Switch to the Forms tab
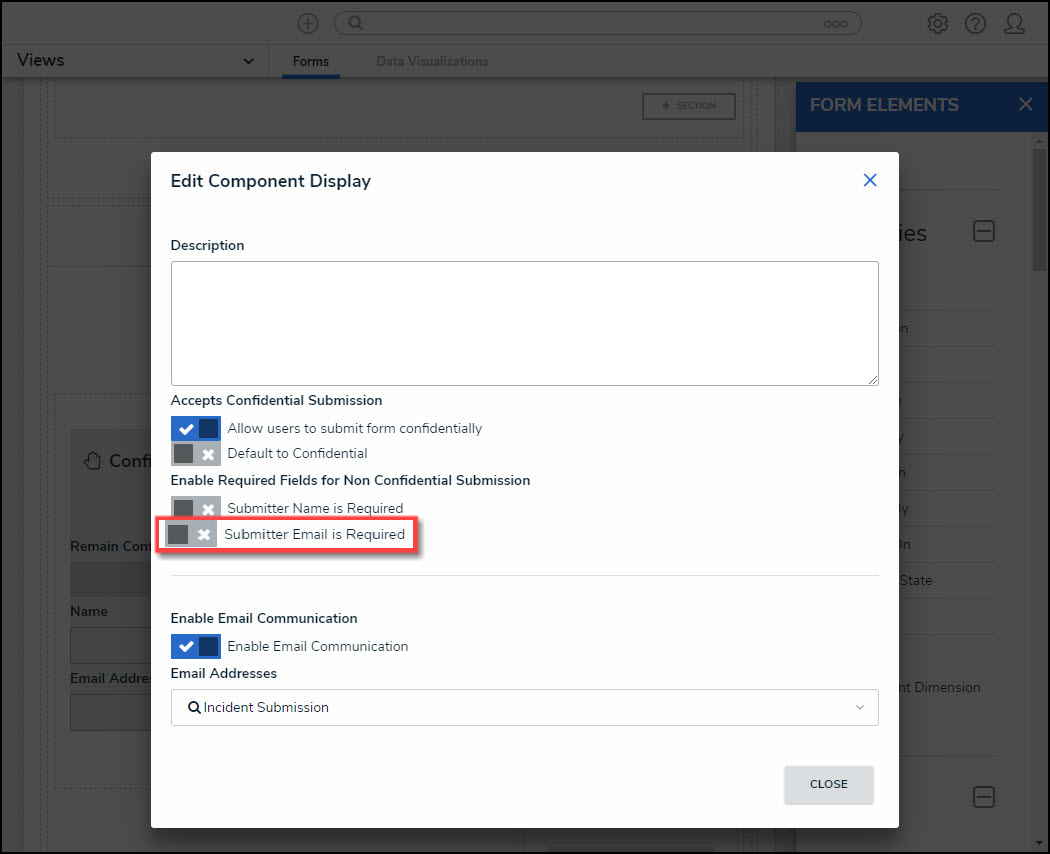The height and width of the screenshot is (854, 1050). tap(310, 62)
